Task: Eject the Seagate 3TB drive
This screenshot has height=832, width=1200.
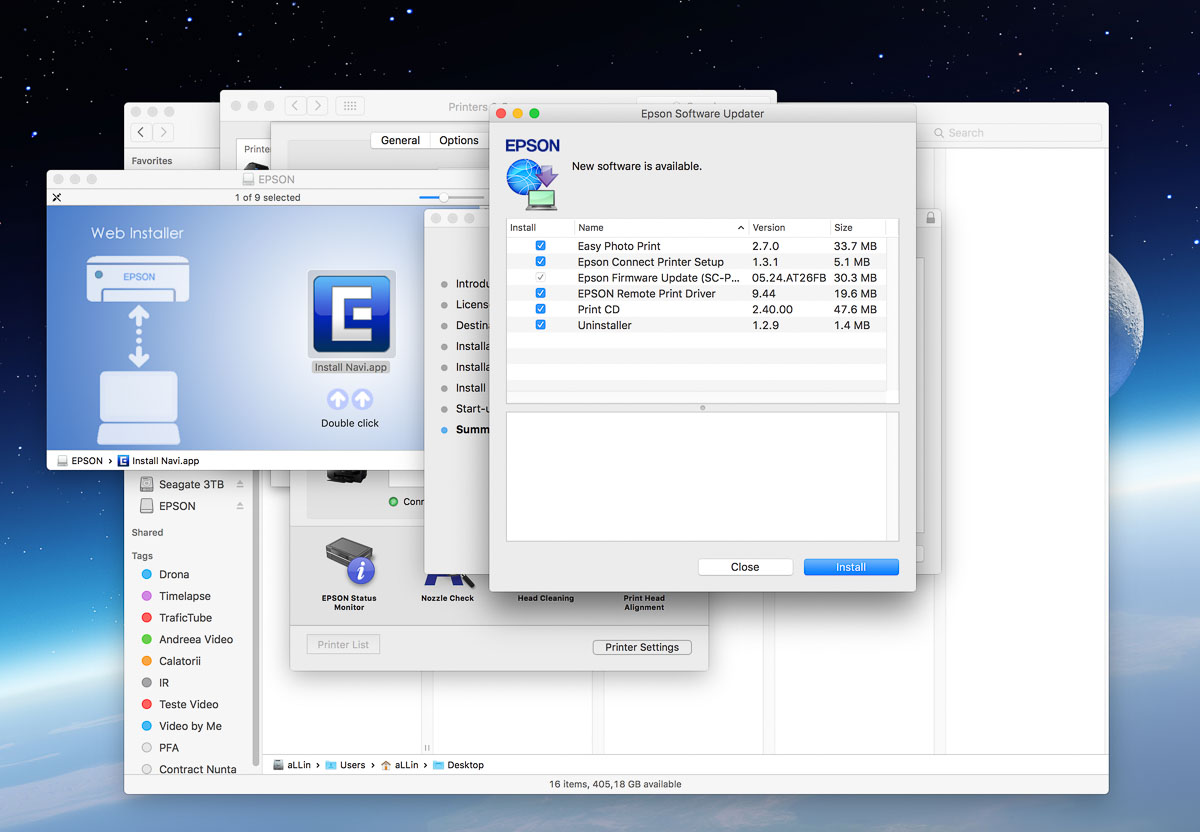Action: pos(240,485)
